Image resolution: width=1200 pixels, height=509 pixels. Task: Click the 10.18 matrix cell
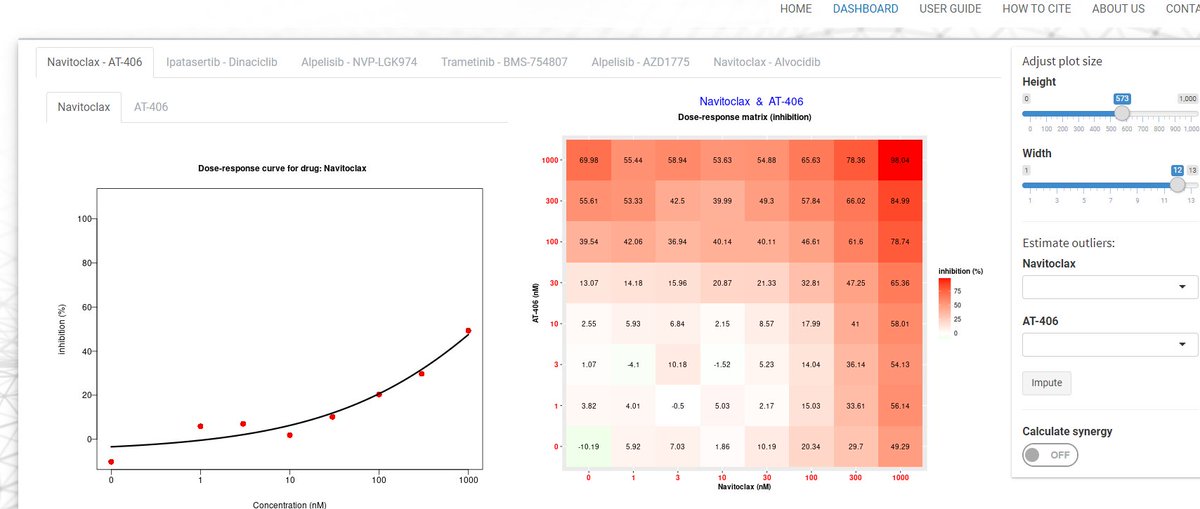678,364
